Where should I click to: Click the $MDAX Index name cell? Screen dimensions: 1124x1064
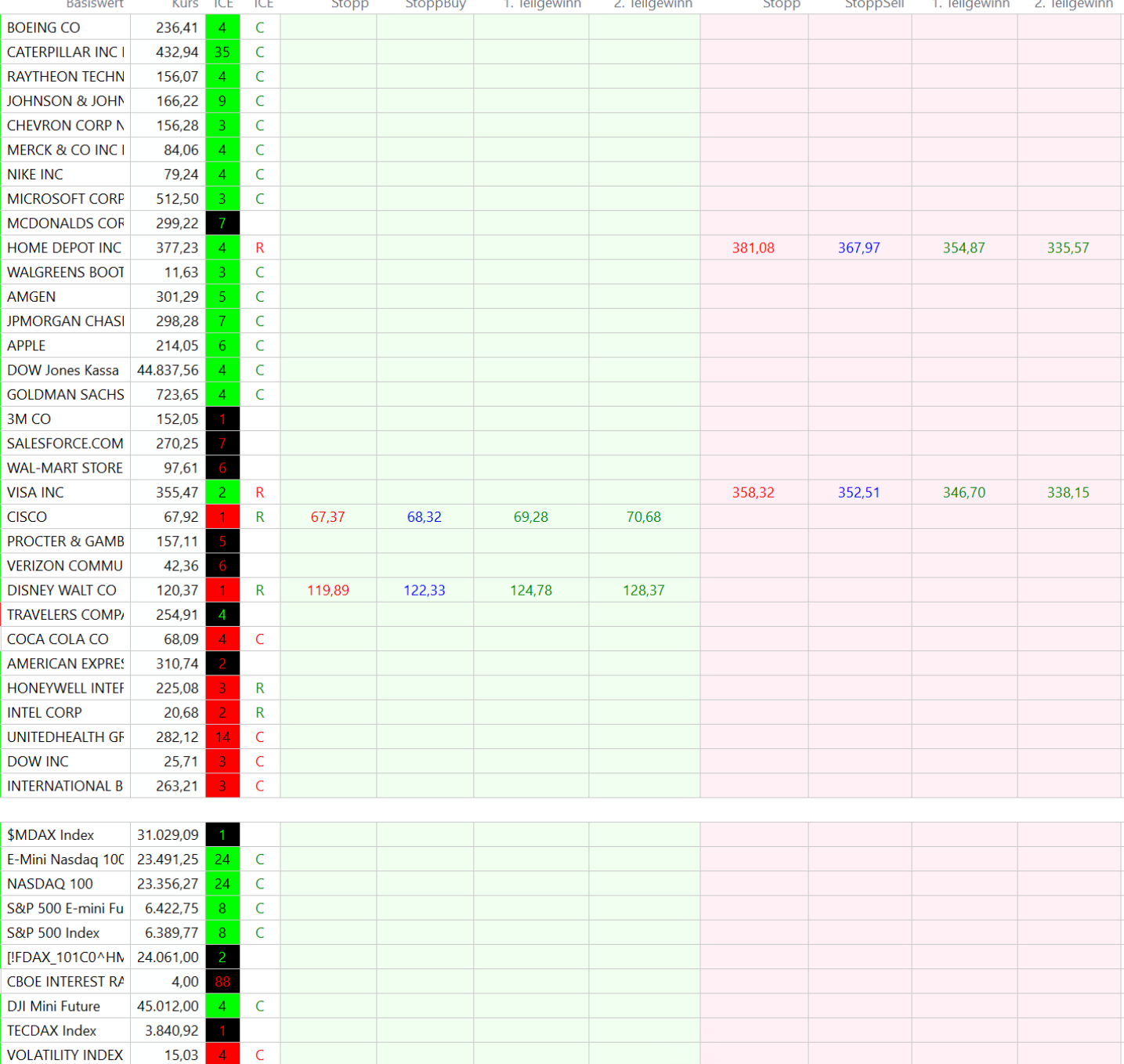(x=66, y=835)
